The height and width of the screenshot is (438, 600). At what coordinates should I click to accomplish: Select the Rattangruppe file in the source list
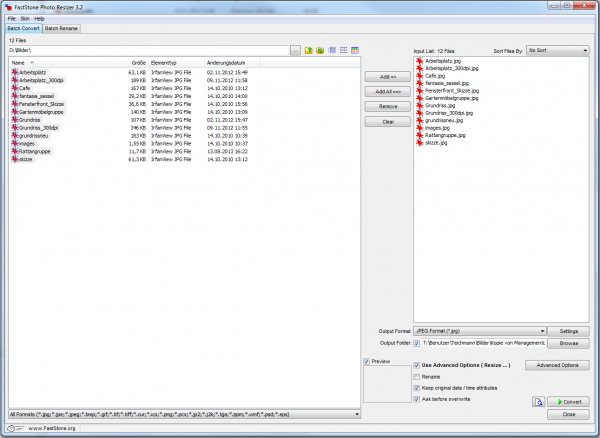pyautogui.click(x=37, y=150)
